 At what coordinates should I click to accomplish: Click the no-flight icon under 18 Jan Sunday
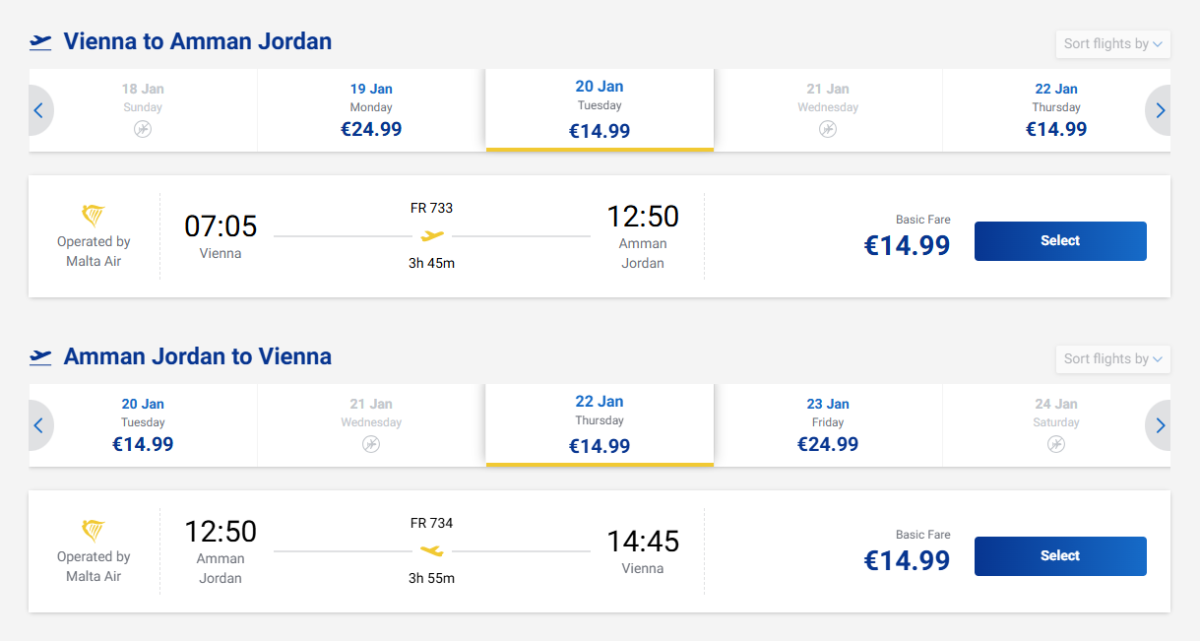tap(143, 129)
